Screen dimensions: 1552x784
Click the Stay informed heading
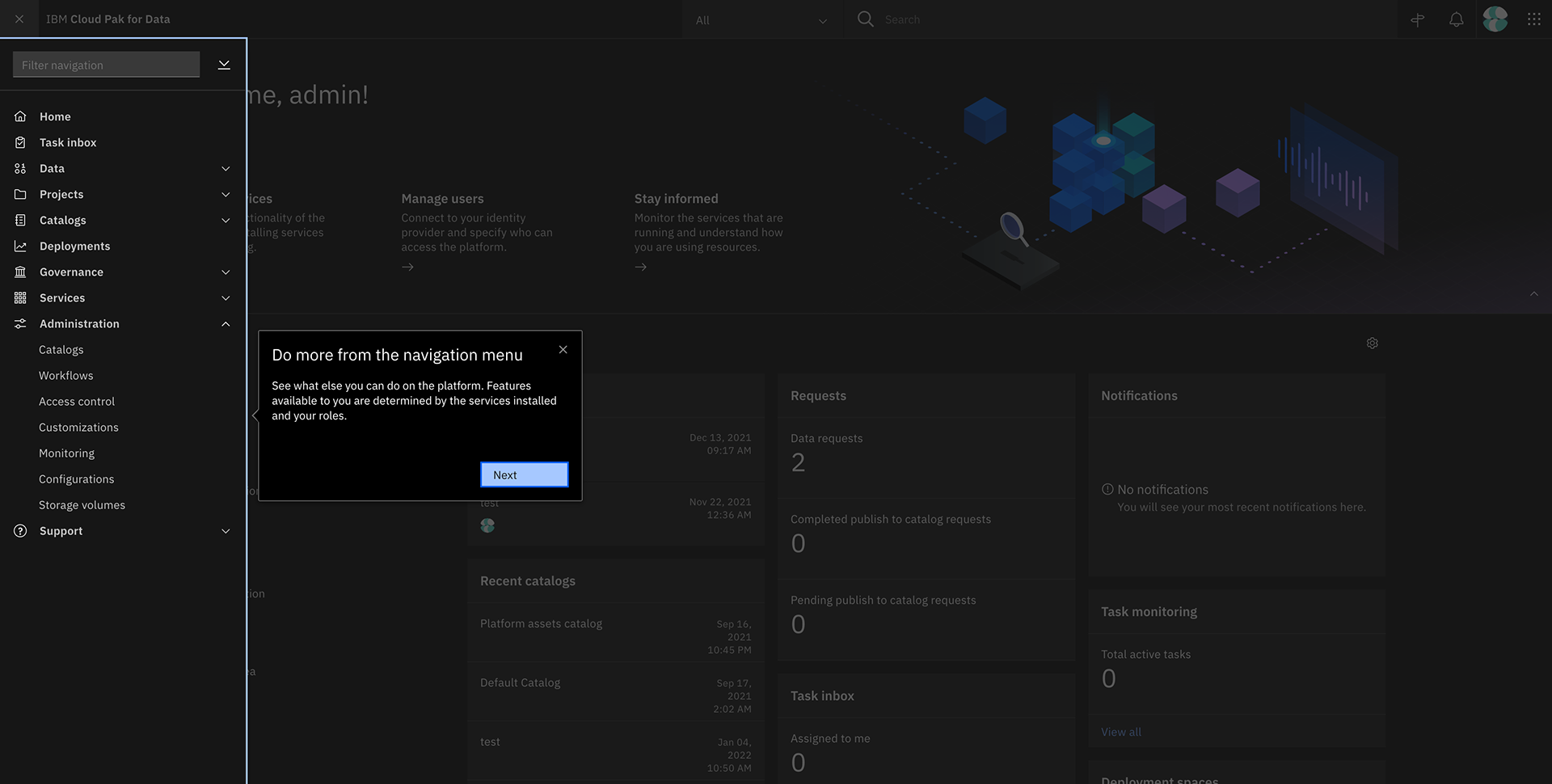[676, 198]
